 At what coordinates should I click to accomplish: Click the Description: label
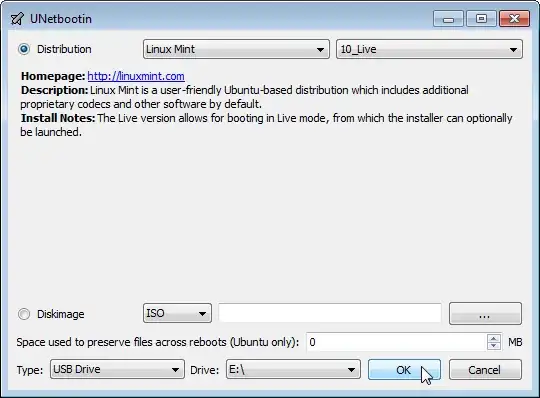point(54,90)
